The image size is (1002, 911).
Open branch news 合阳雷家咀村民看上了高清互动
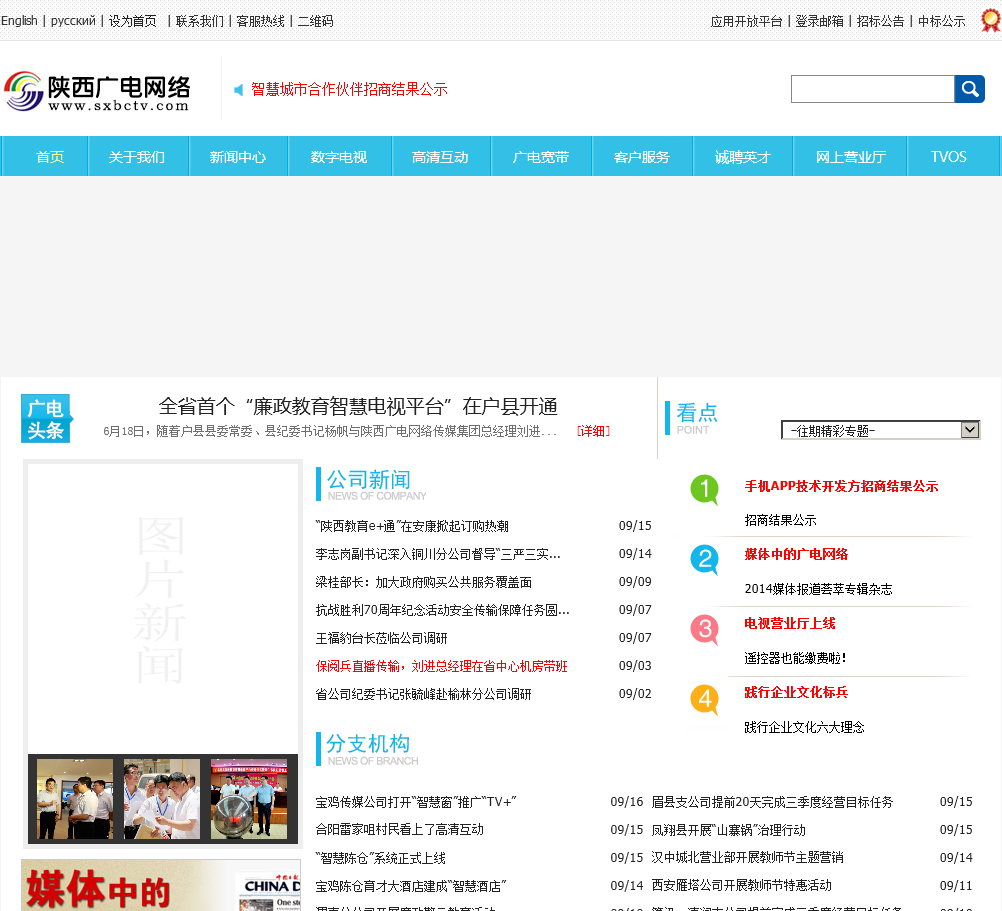pyautogui.click(x=399, y=830)
